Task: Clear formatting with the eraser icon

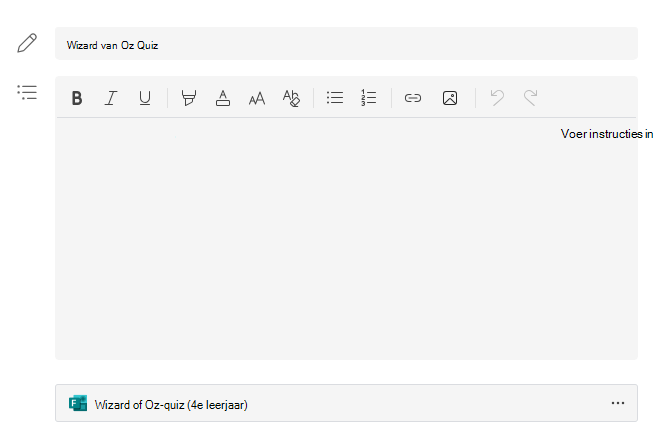Action: pyautogui.click(x=291, y=98)
